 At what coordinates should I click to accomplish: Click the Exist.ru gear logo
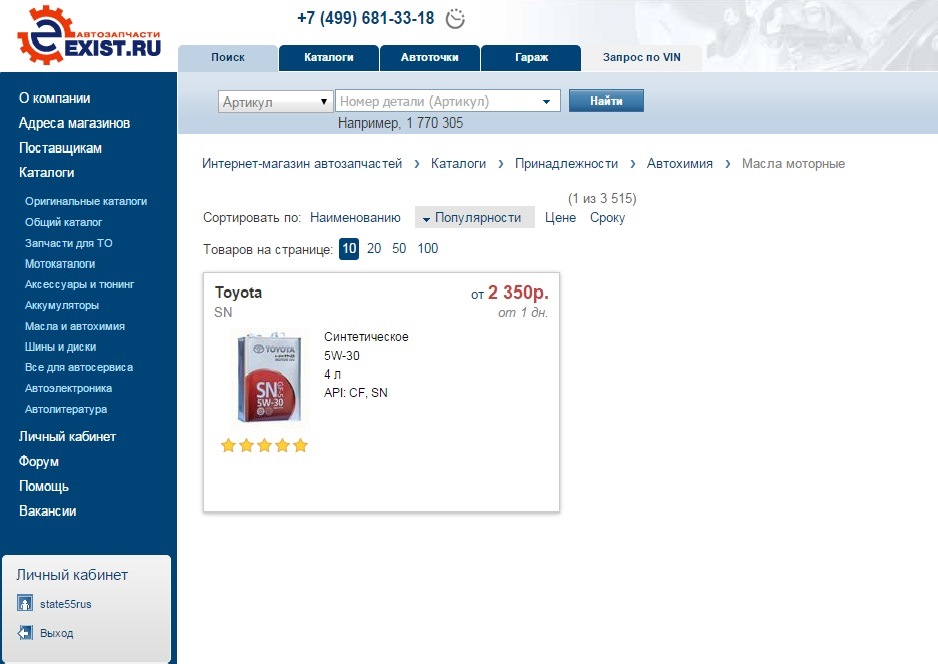pos(89,35)
